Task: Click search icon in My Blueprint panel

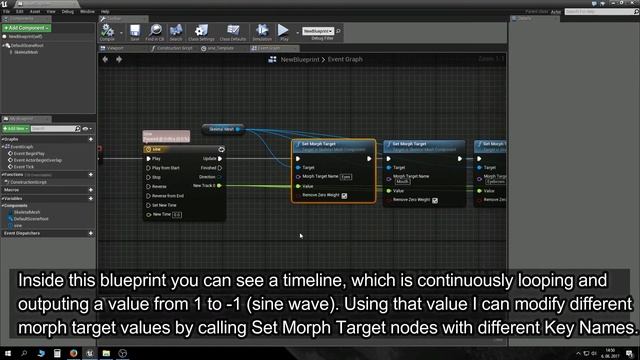Action: (x=78, y=129)
